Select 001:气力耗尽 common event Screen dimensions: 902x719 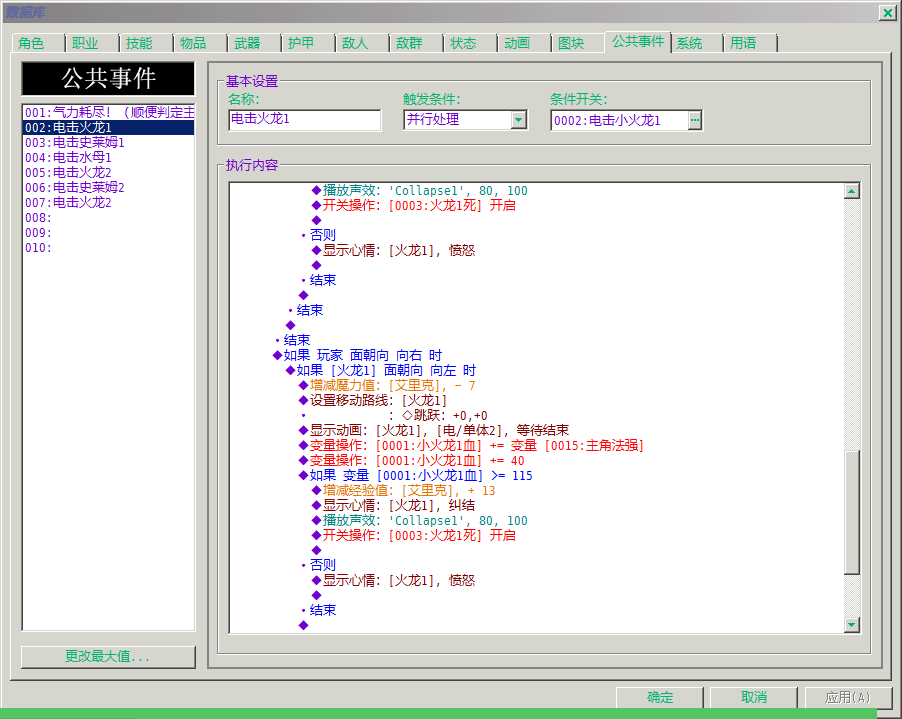[x=108, y=112]
